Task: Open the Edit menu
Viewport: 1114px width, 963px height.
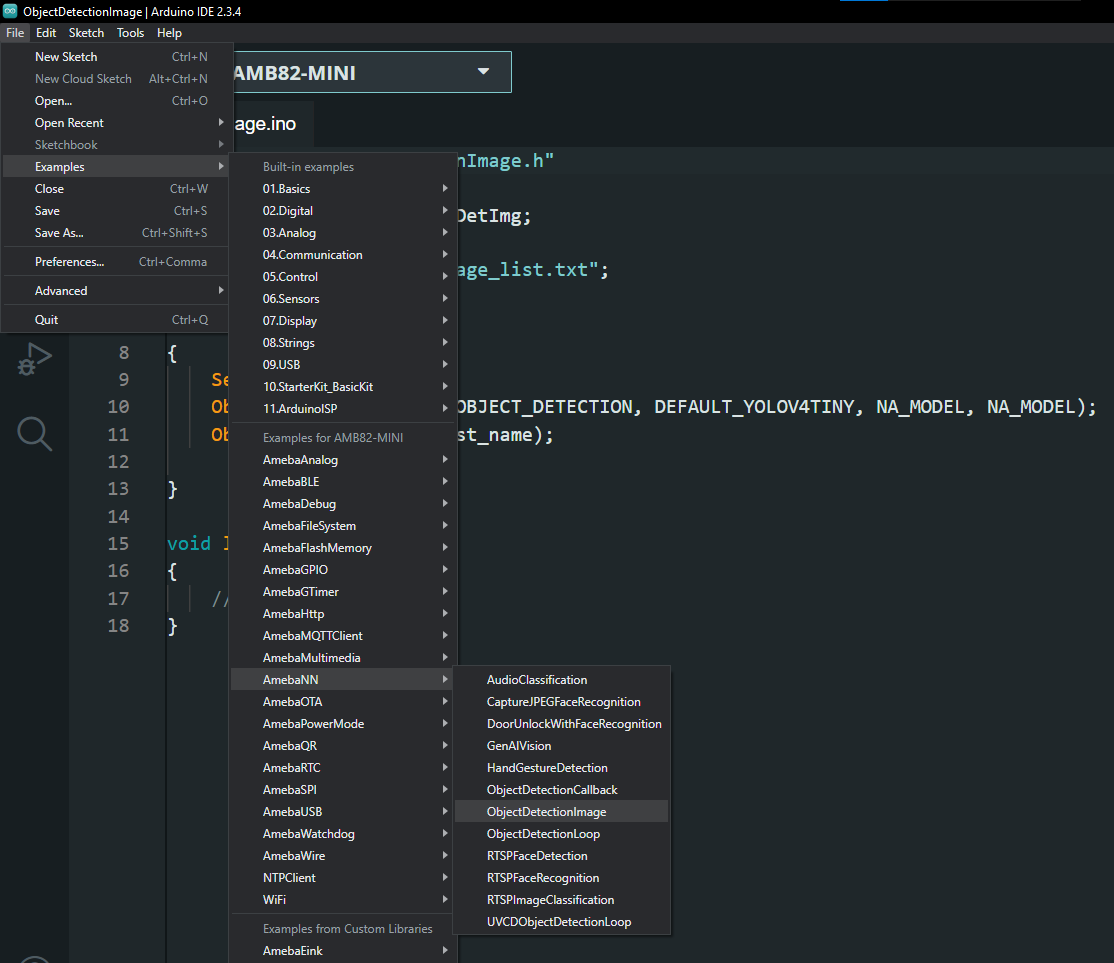Action: (46, 33)
